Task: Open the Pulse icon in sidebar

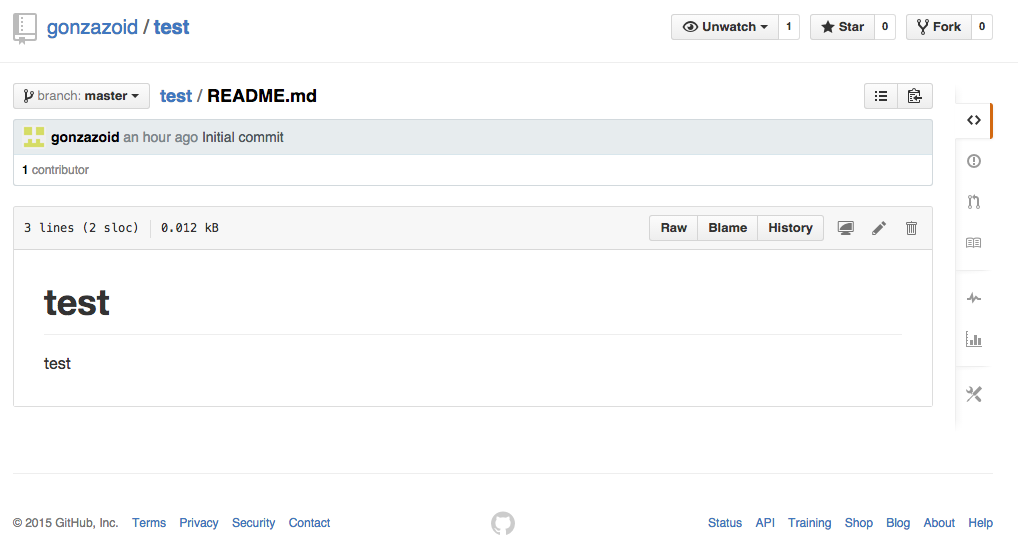Action: 973,298
